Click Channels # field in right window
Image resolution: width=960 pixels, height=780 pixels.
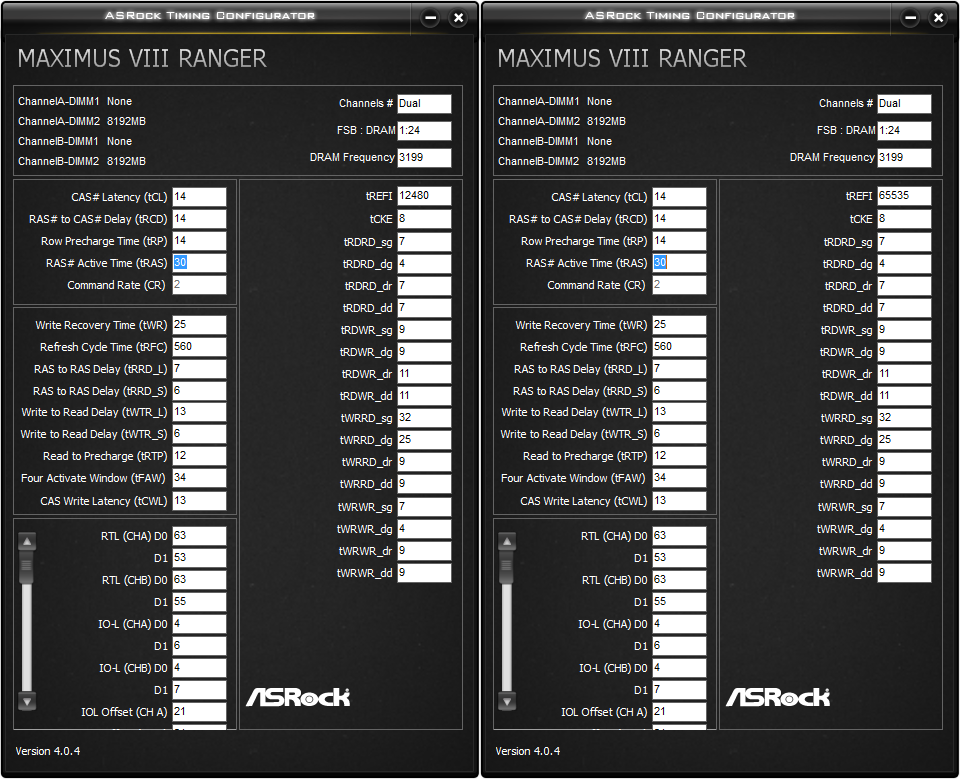tap(904, 103)
